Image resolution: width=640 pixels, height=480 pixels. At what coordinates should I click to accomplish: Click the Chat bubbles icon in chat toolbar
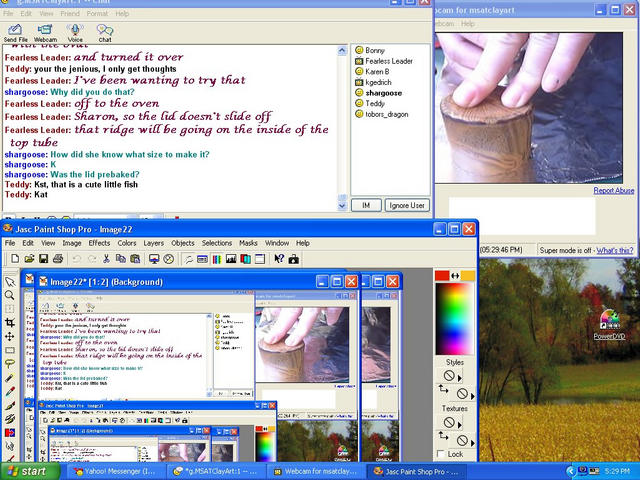[105, 33]
